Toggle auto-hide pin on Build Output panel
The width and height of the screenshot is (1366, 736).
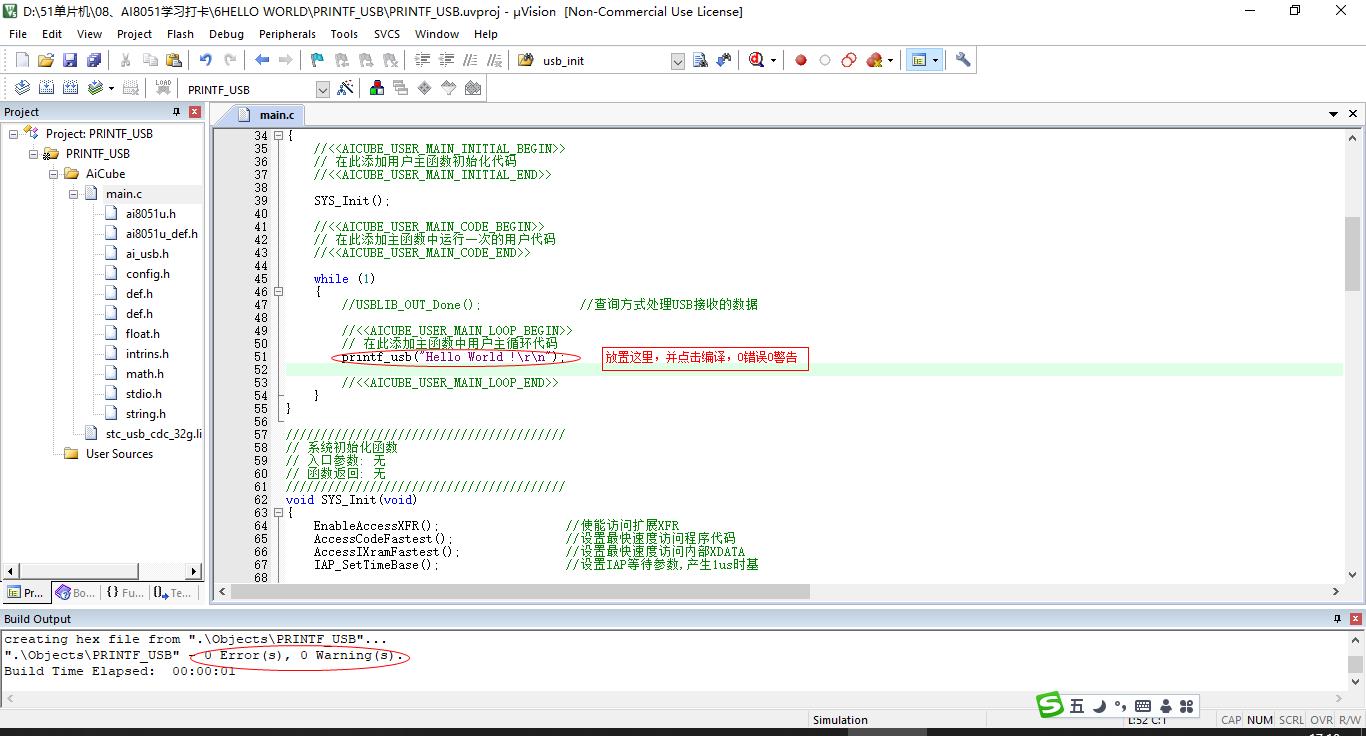click(1336, 619)
